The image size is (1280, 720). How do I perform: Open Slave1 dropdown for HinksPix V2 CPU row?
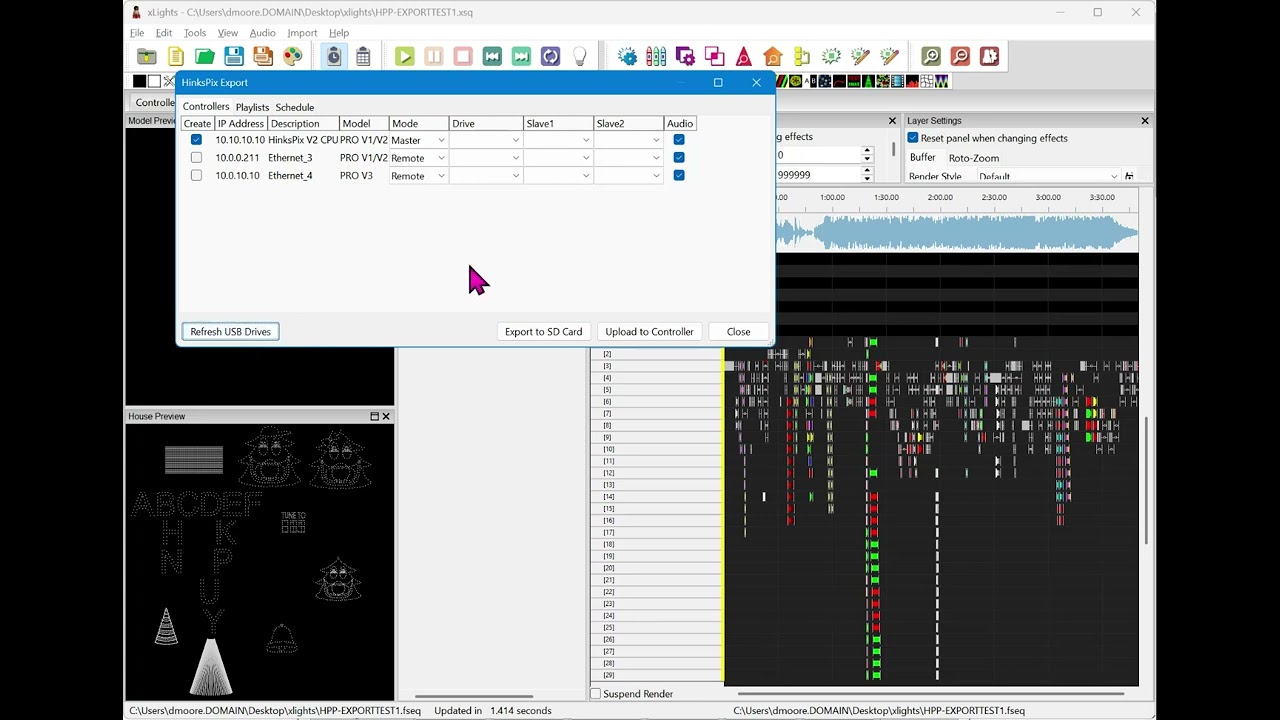(558, 140)
